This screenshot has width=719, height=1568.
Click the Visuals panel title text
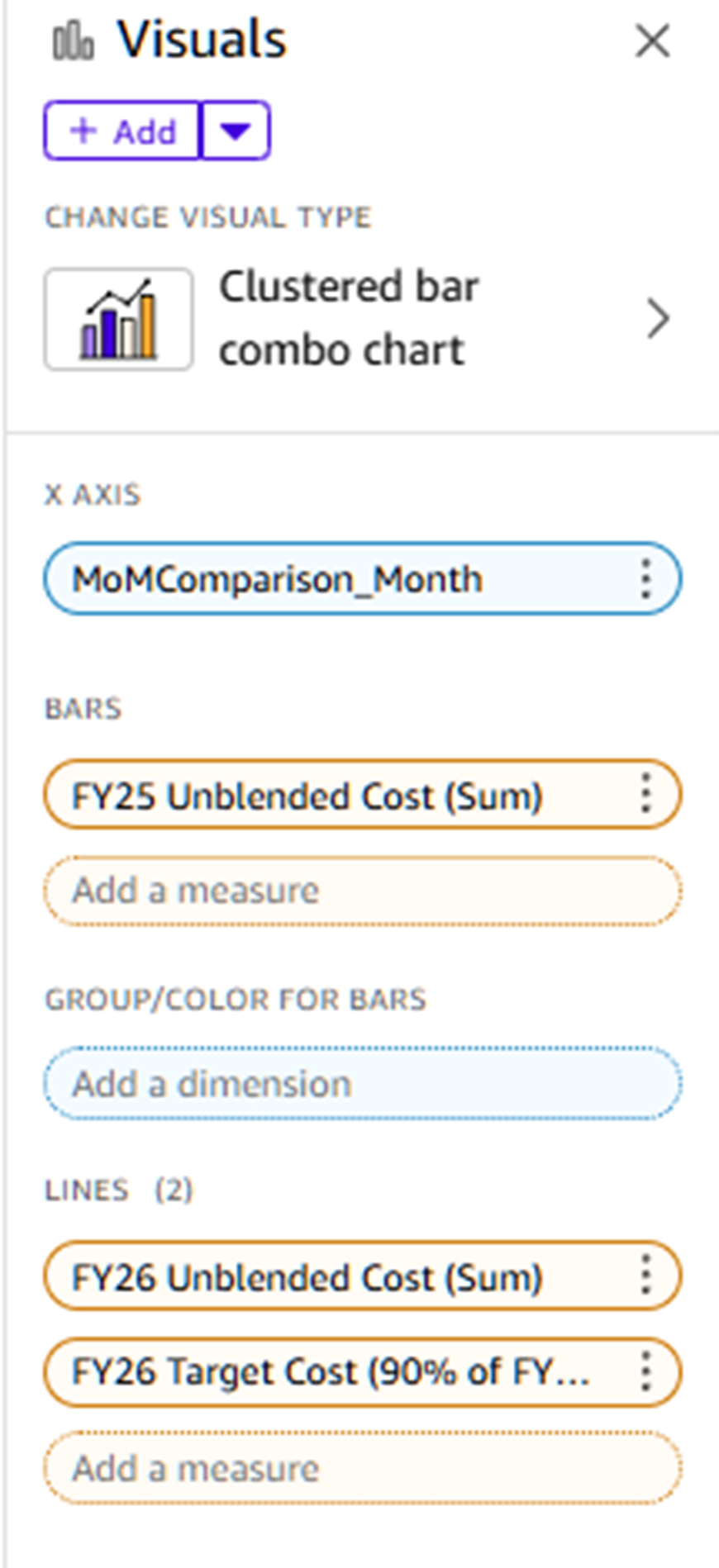[x=202, y=40]
